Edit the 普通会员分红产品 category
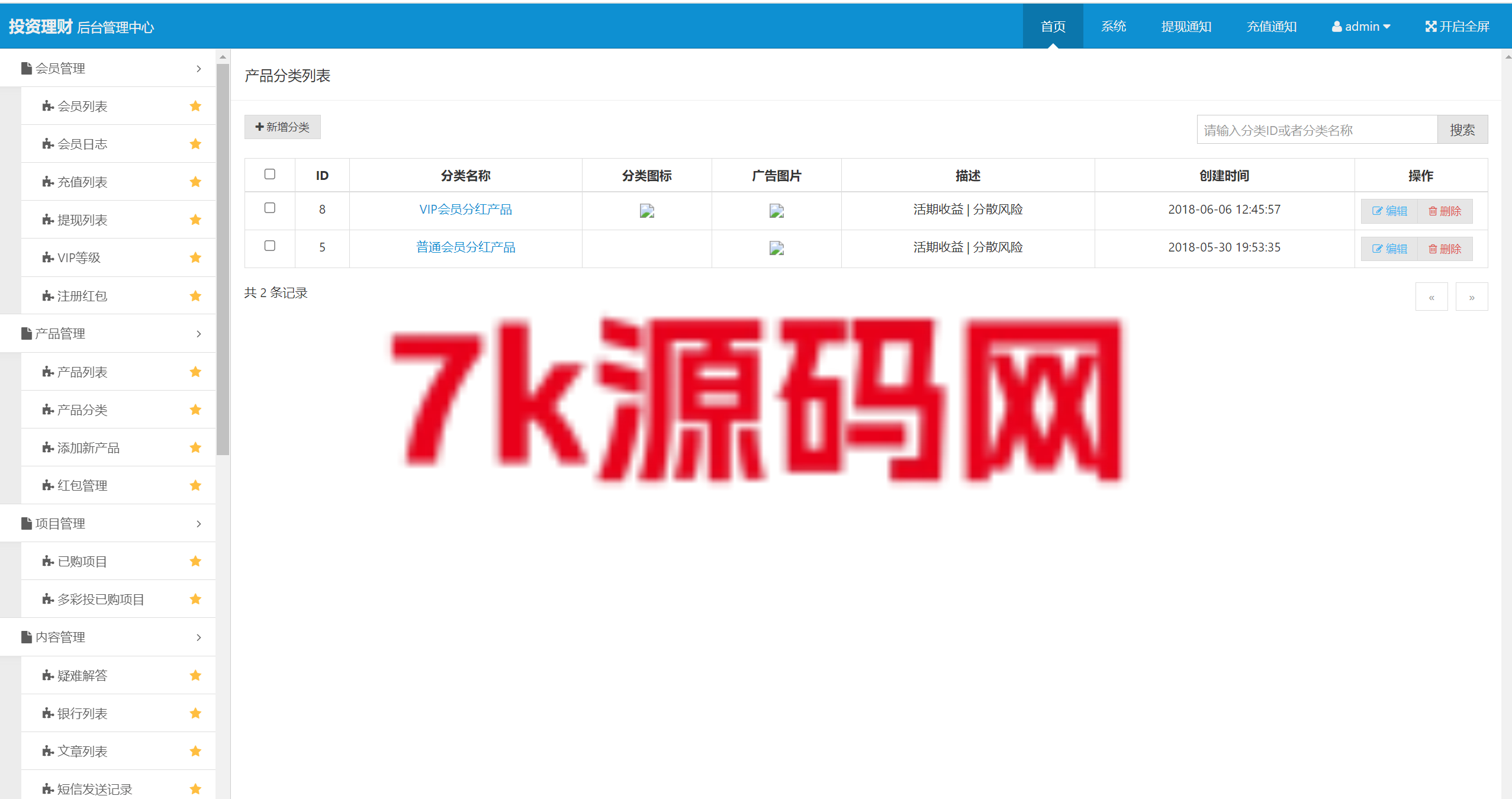Screen dimensions: 1512x799 (1389, 249)
